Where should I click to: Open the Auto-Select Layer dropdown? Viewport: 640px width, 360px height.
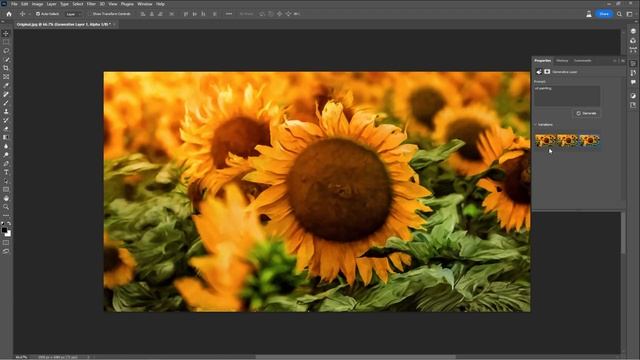(73, 14)
